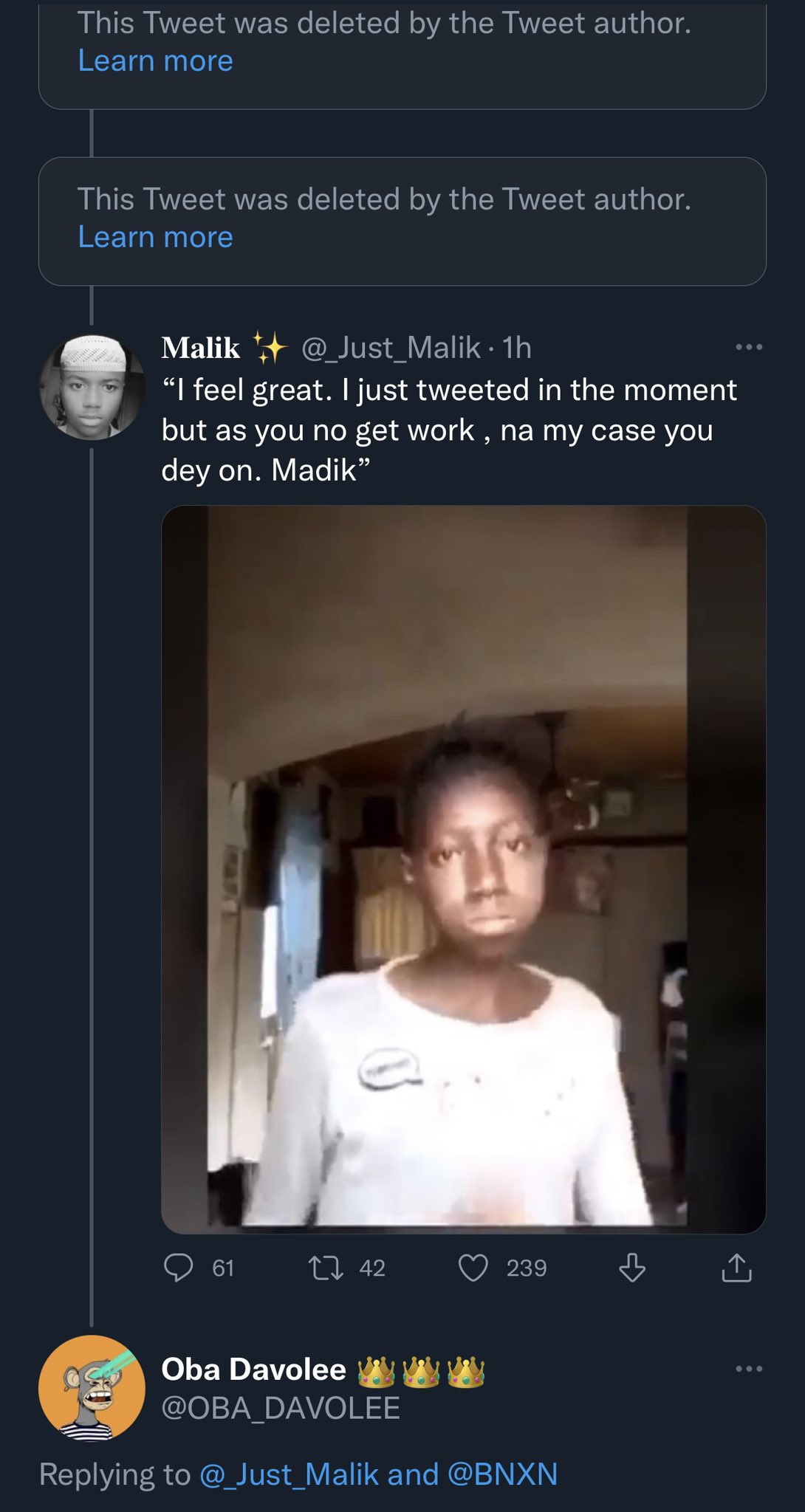Open more options on Oba Davolee's tweet
Viewport: 805px width, 1512px height.
click(749, 1369)
